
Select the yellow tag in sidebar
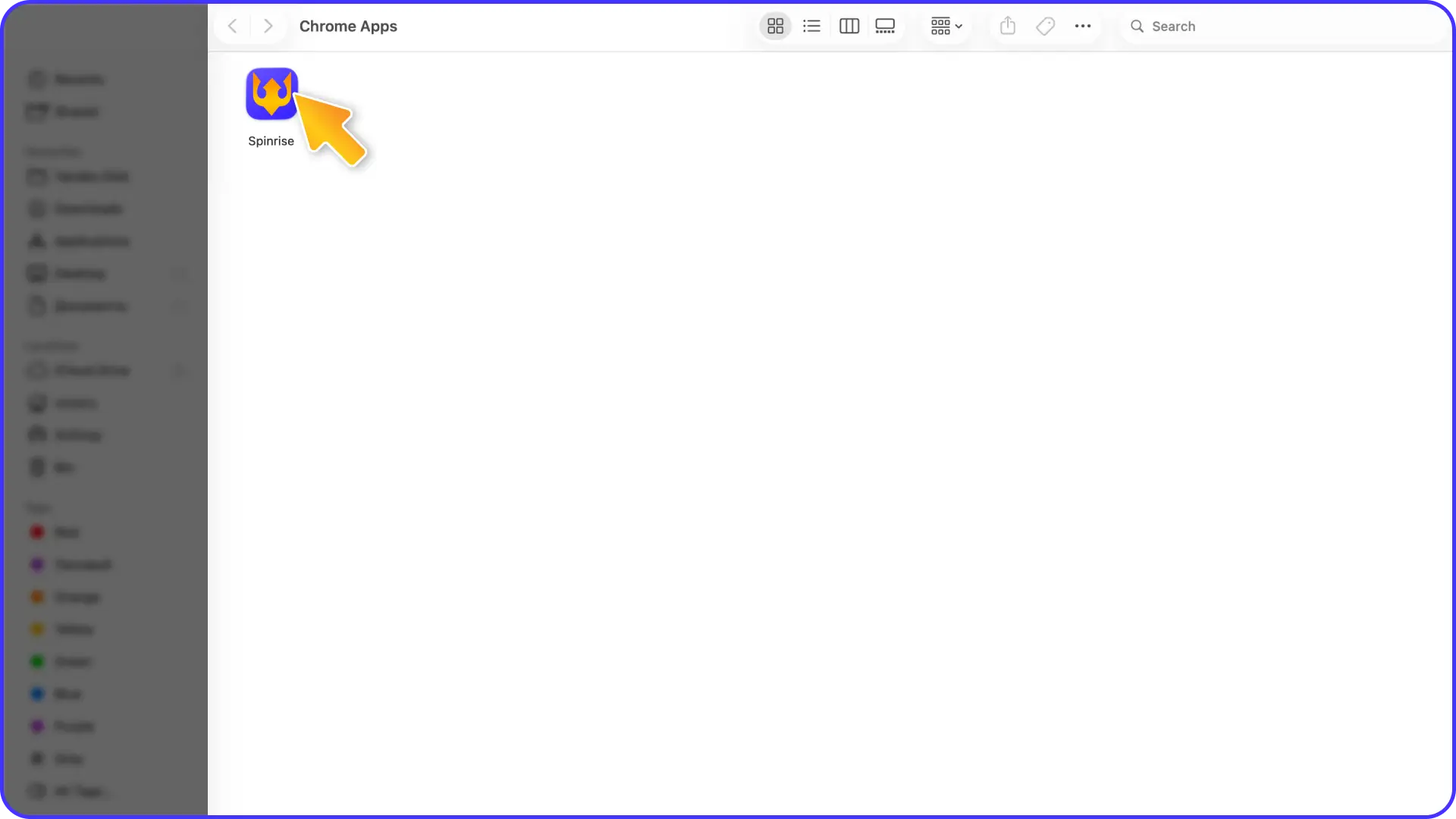pos(61,629)
